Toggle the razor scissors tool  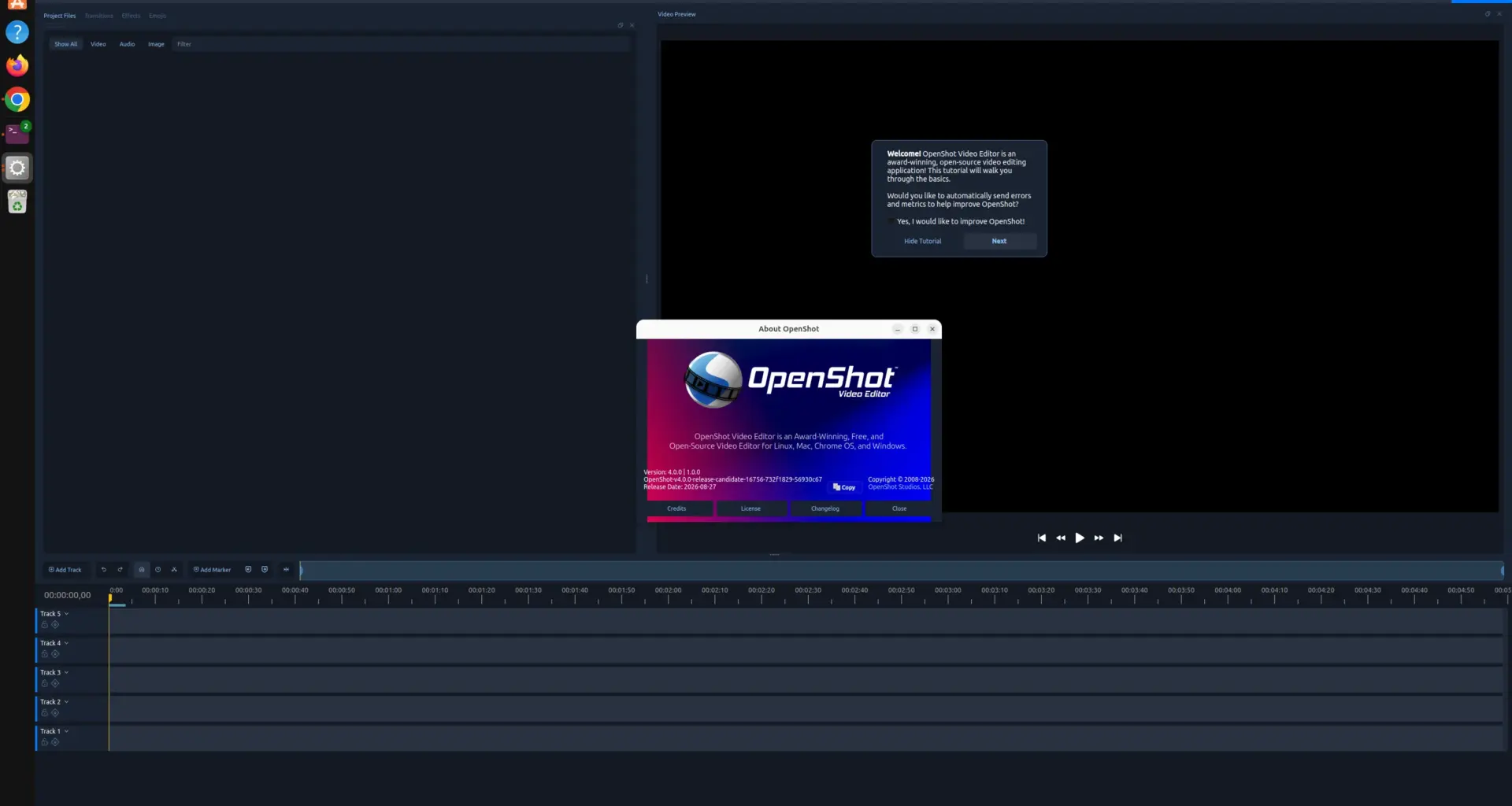(174, 569)
